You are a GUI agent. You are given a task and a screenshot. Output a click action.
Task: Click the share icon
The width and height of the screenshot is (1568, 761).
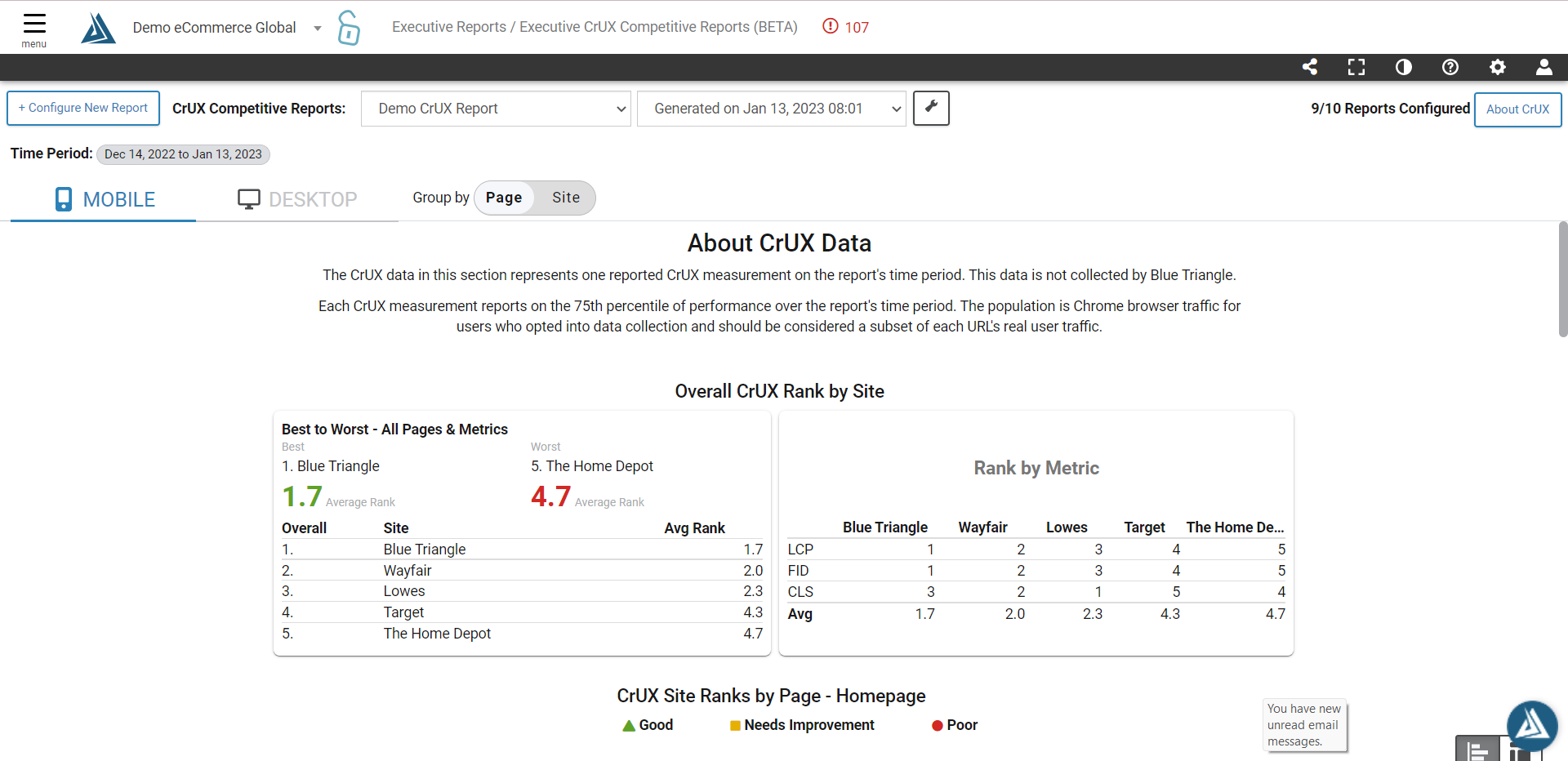(1310, 67)
